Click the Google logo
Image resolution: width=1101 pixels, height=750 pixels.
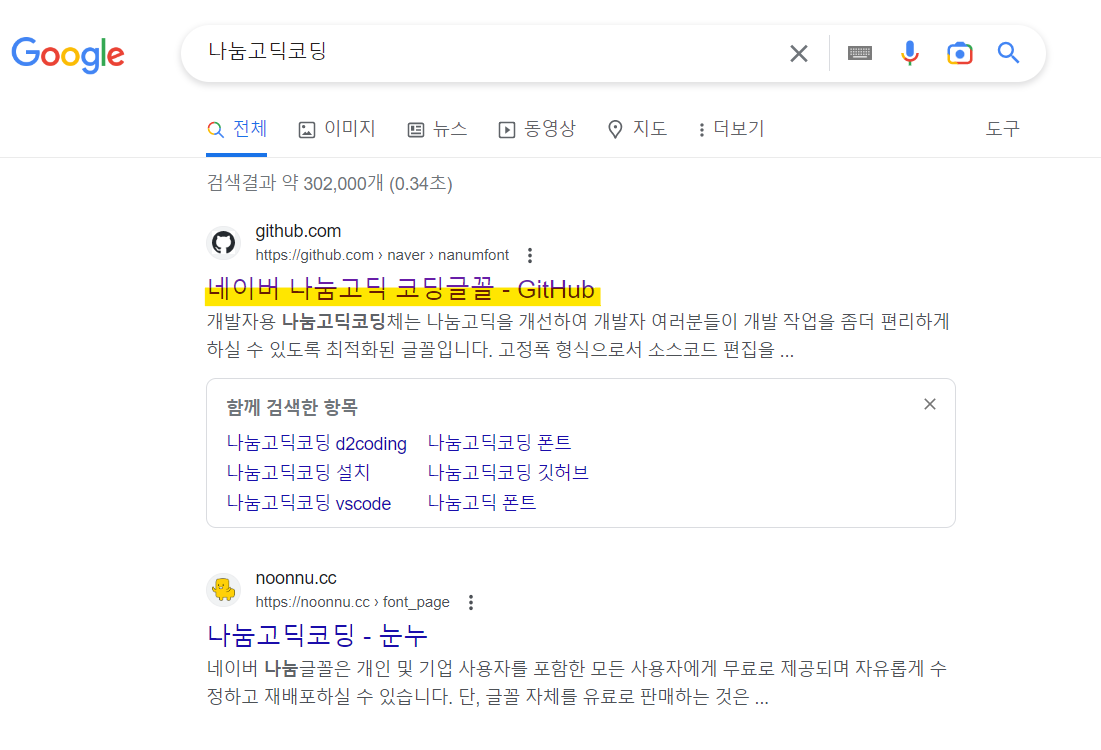pyautogui.click(x=68, y=54)
